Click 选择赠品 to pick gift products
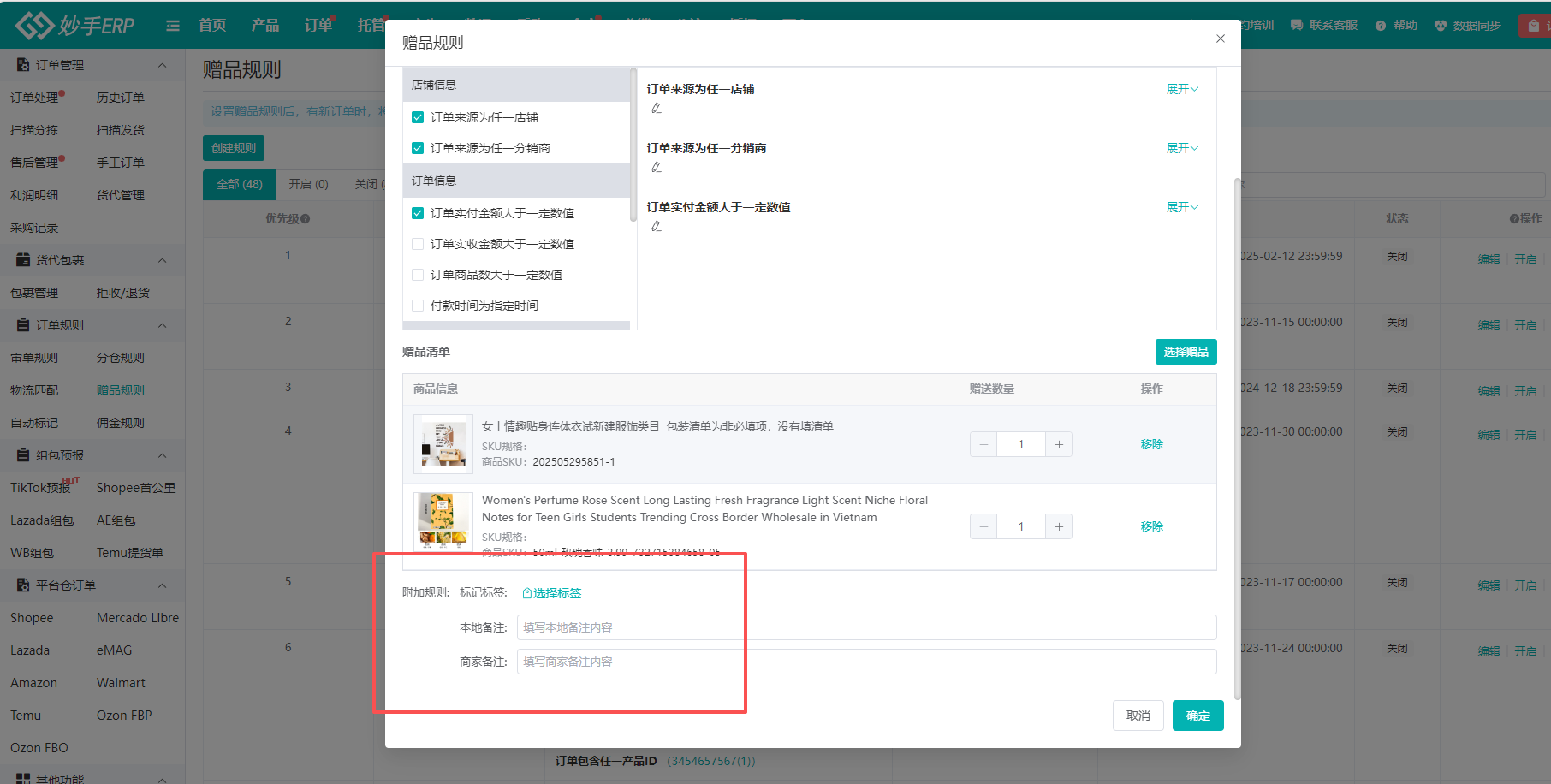1551x784 pixels. [1186, 351]
